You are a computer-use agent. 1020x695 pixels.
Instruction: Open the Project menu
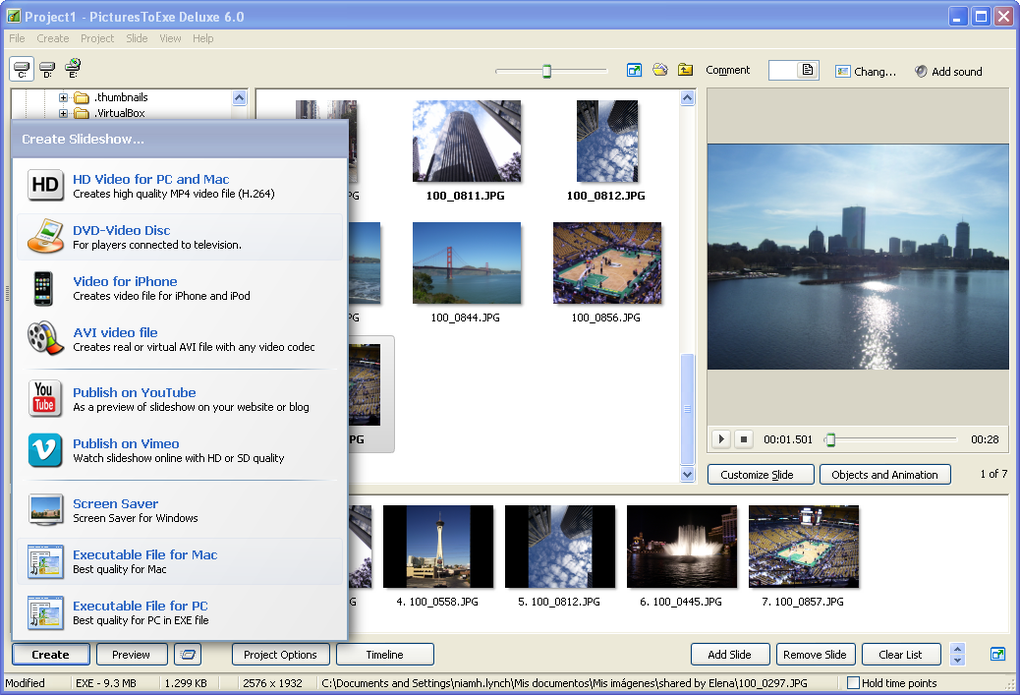97,38
